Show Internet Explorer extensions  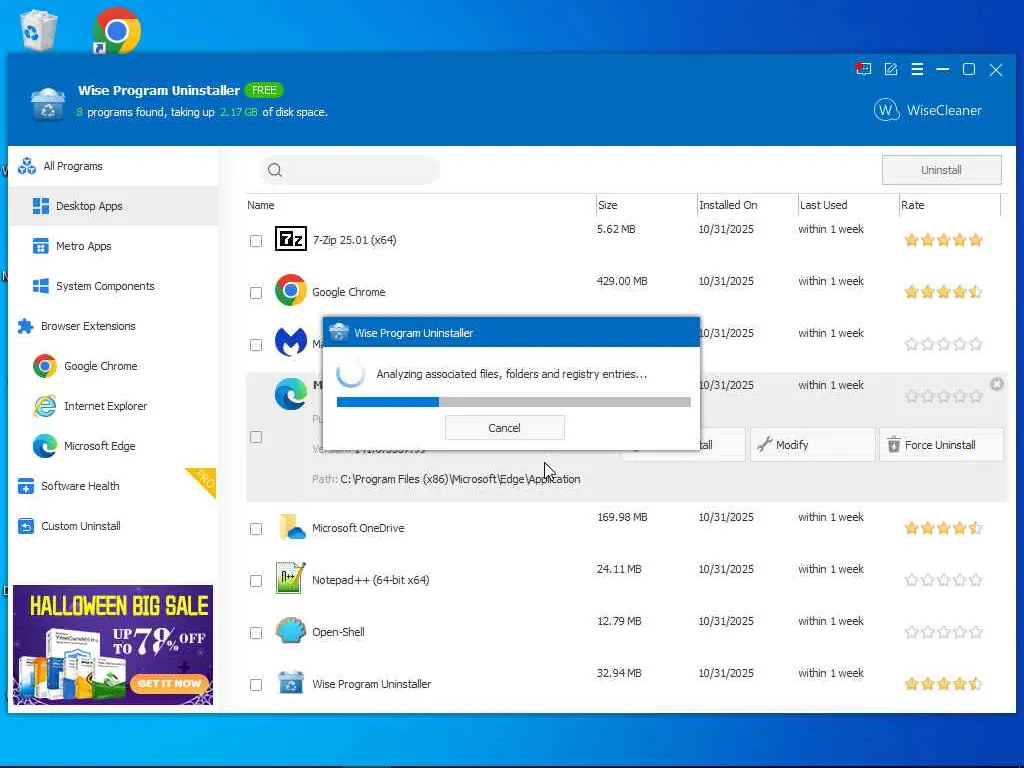pyautogui.click(x=114, y=406)
